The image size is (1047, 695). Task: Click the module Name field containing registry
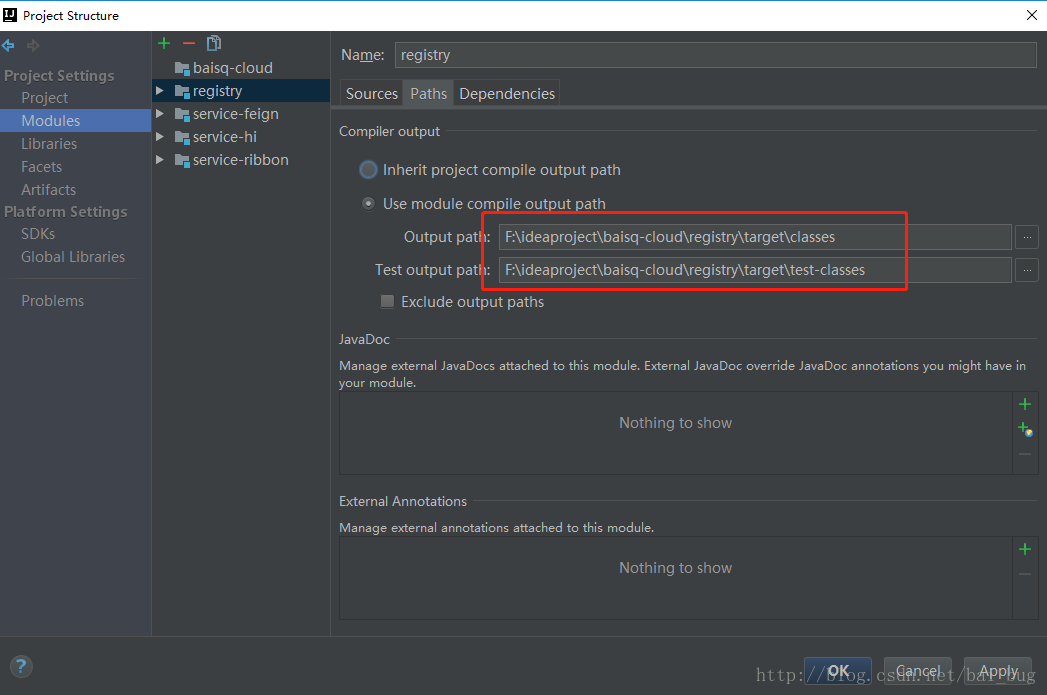(x=715, y=55)
